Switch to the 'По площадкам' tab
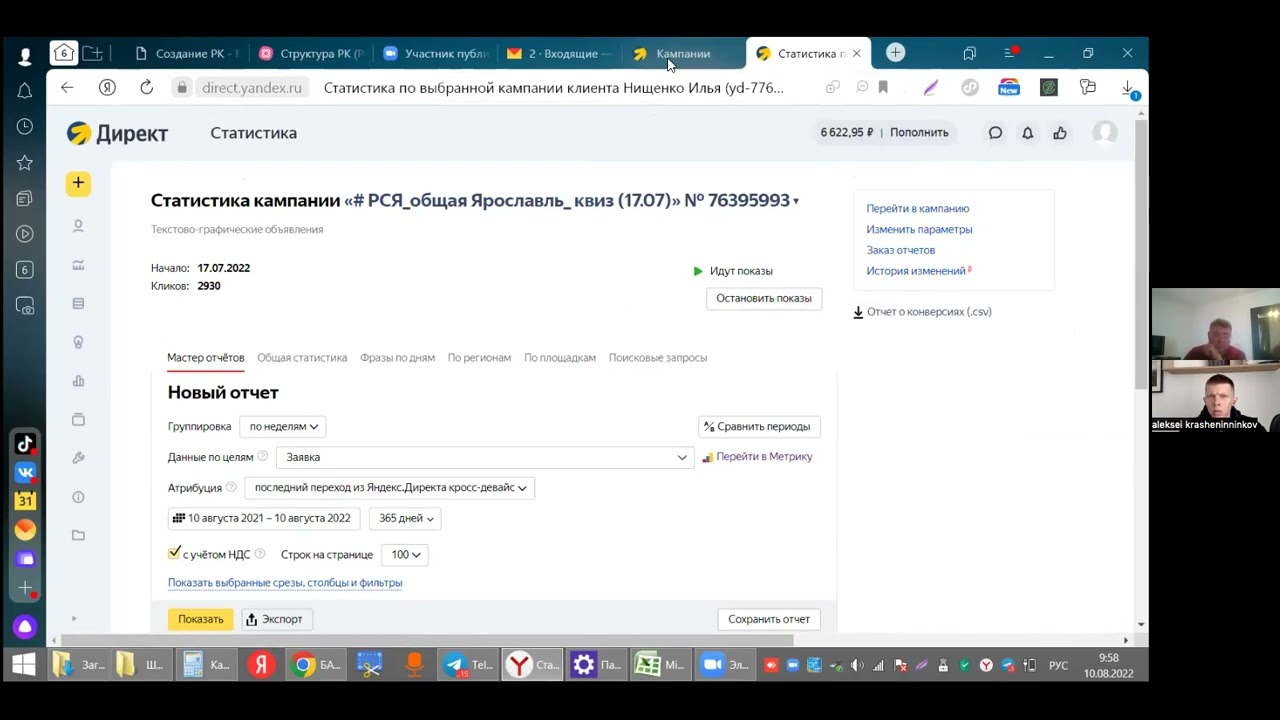 click(559, 358)
